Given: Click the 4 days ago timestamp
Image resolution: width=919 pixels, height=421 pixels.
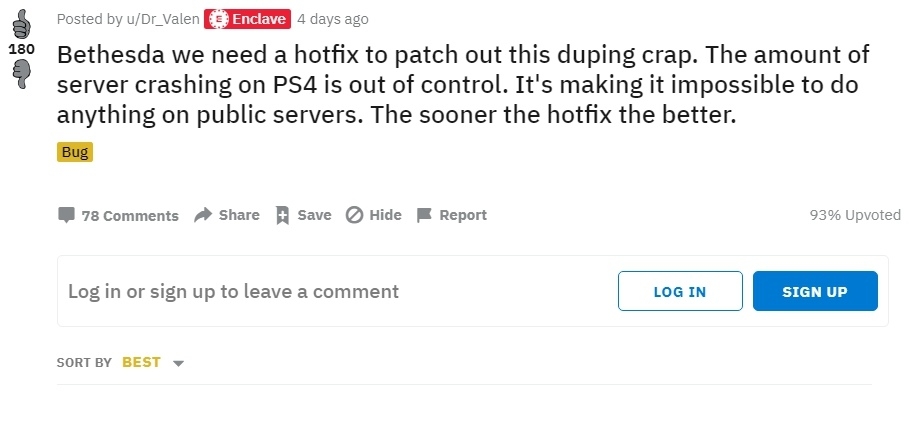Looking at the screenshot, I should pyautogui.click(x=333, y=19).
